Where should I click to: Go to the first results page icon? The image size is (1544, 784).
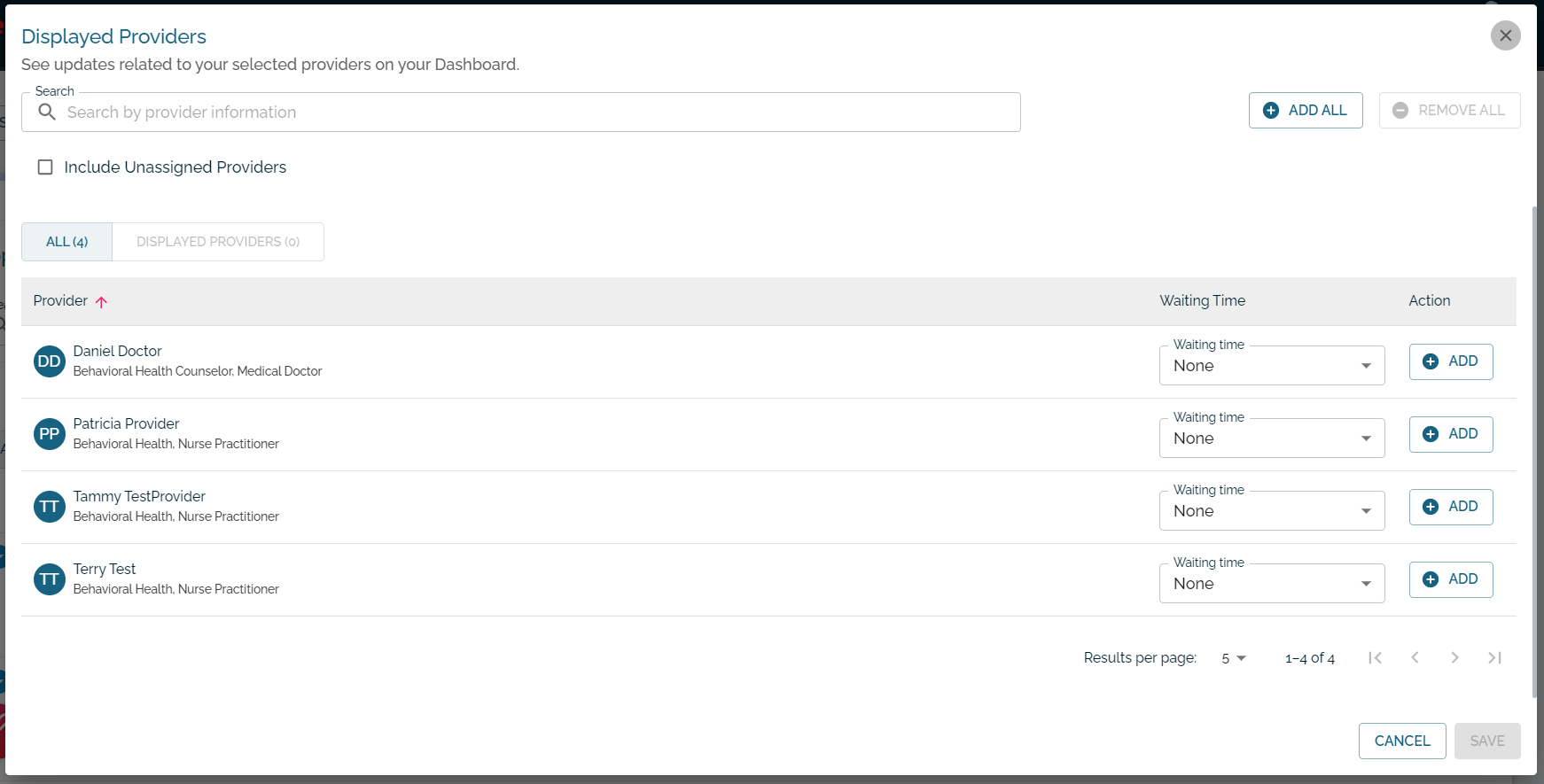tap(1375, 657)
